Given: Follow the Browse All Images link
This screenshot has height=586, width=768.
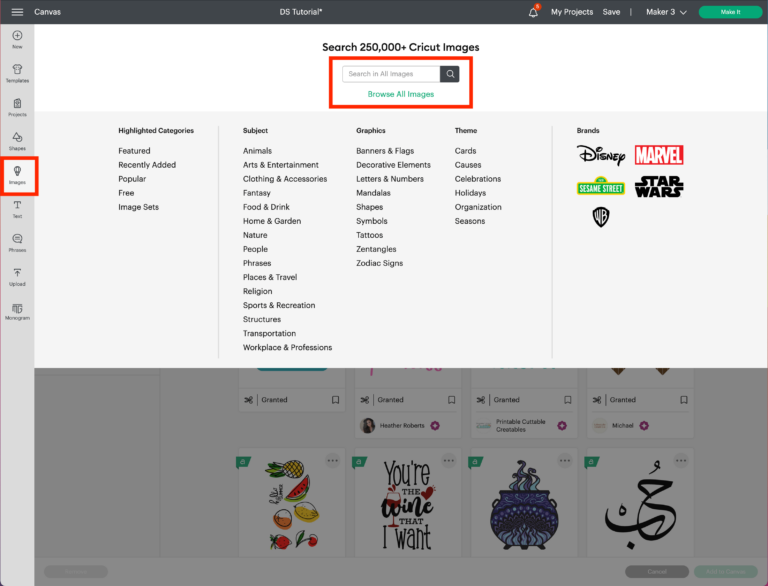Looking at the screenshot, I should pyautogui.click(x=400, y=94).
